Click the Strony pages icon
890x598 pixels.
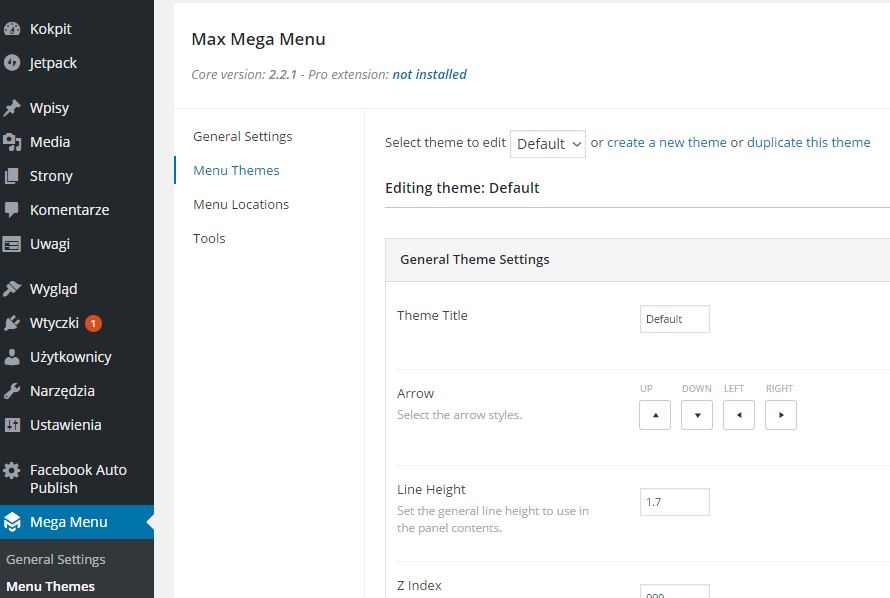12,176
